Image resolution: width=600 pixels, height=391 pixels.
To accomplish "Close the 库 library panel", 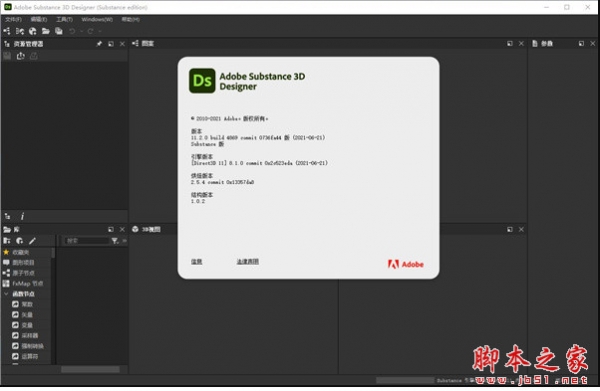I will click(x=122, y=230).
